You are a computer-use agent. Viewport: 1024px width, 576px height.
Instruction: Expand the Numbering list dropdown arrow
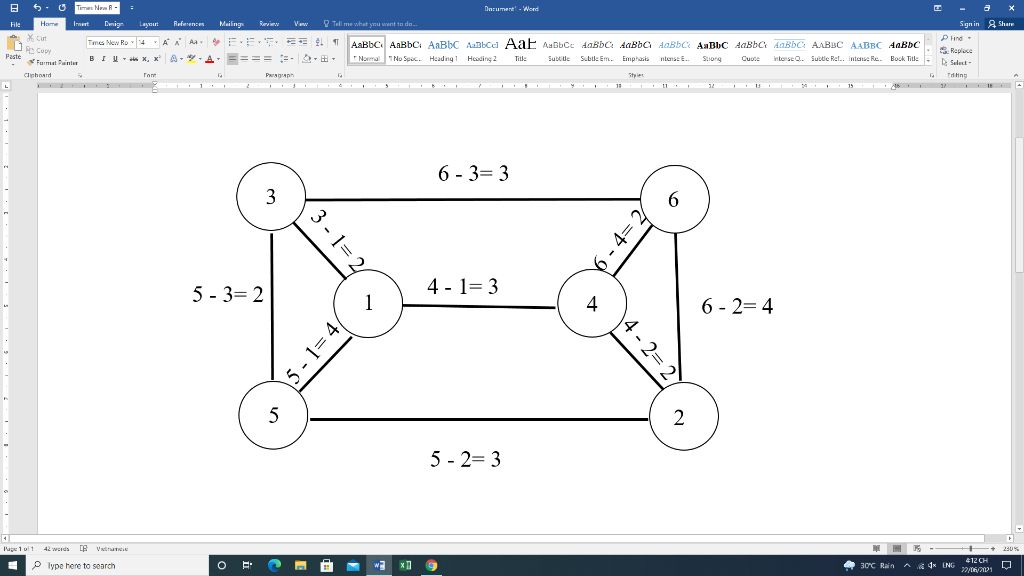259,42
